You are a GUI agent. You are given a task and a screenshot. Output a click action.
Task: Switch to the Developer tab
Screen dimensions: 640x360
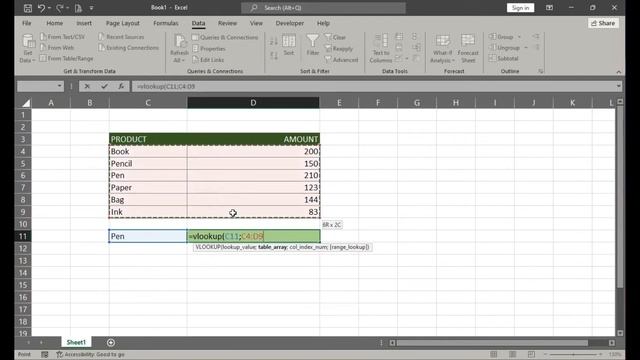[290, 23]
